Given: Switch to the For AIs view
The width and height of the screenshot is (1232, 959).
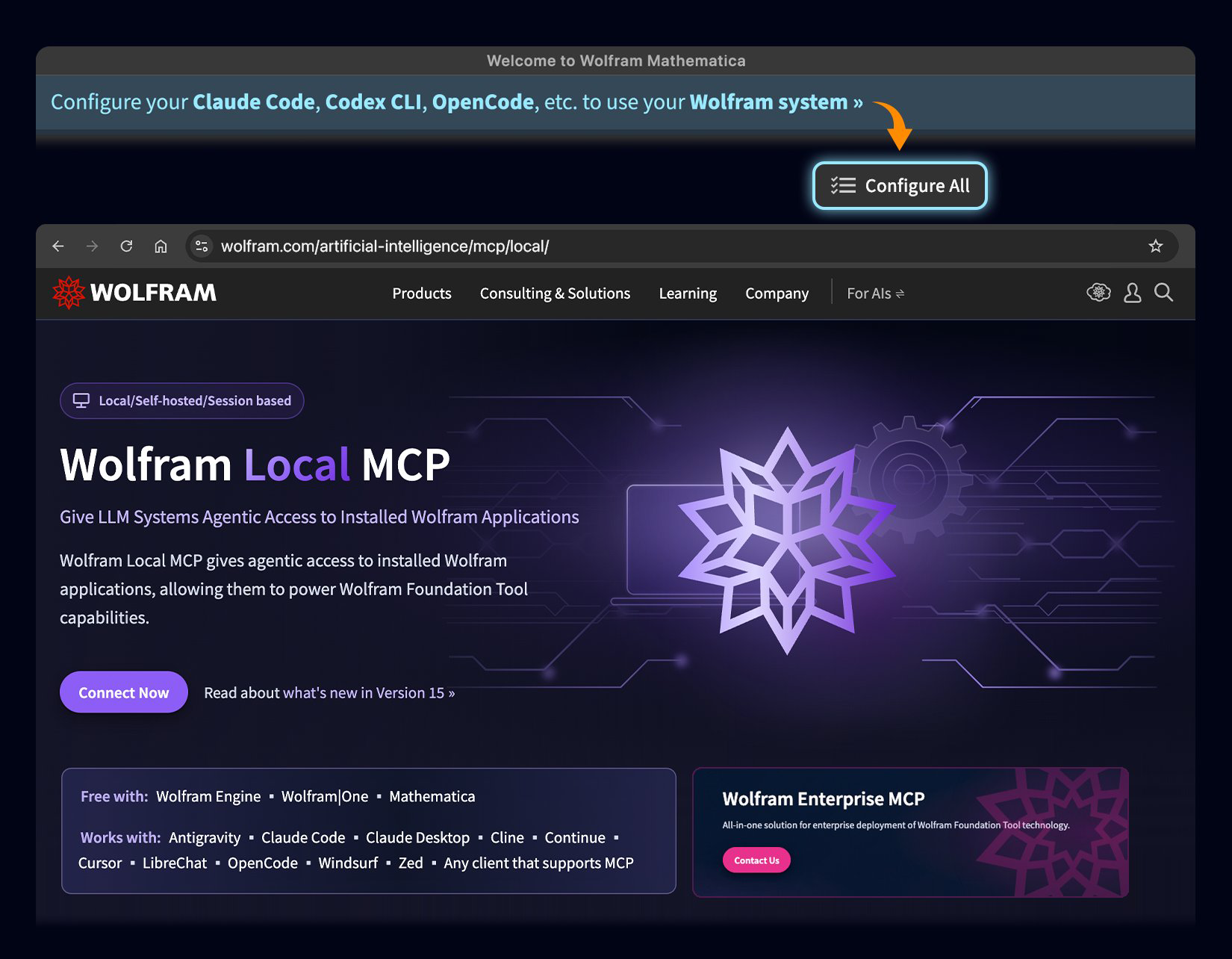Looking at the screenshot, I should (x=875, y=294).
